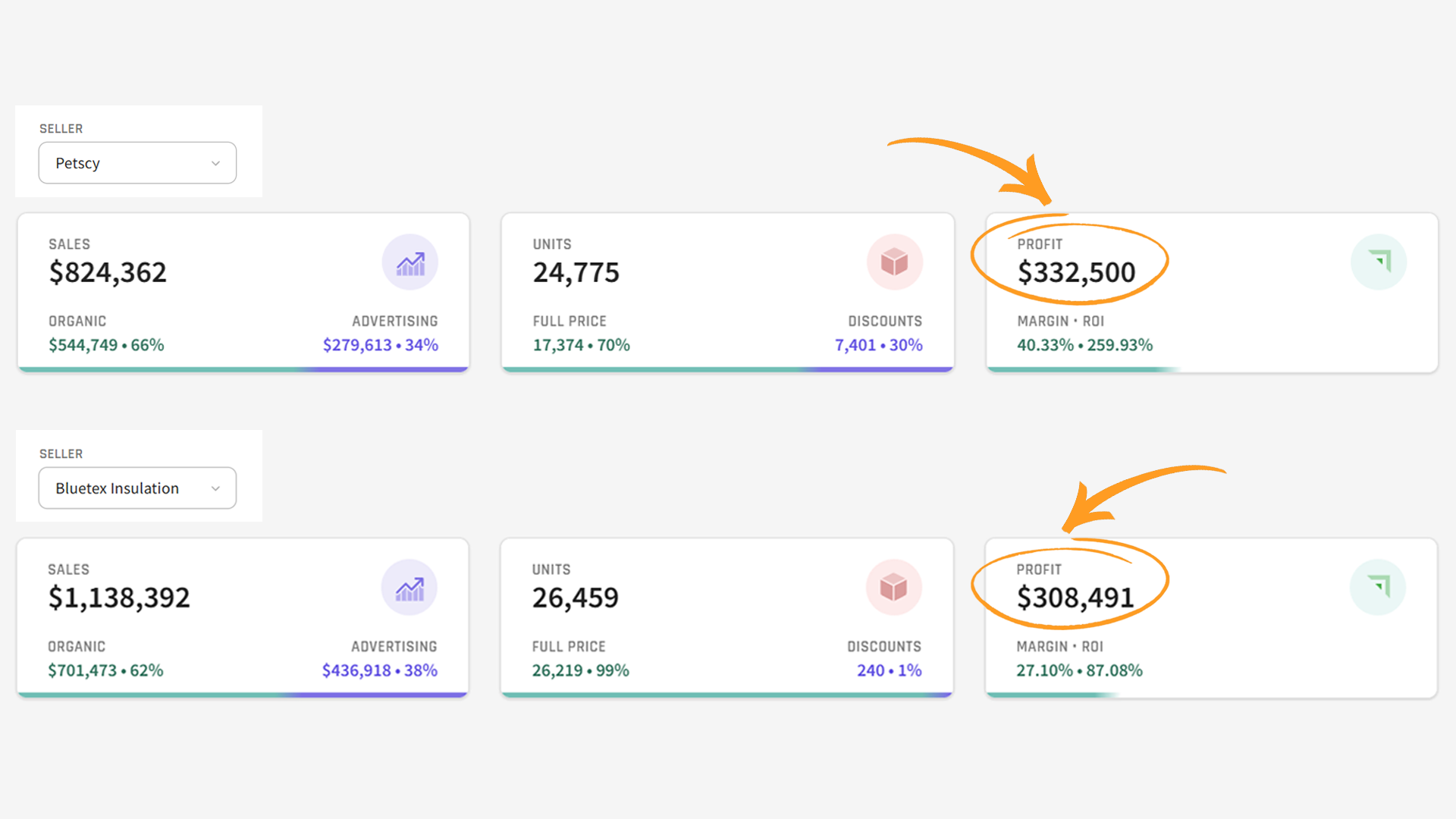The height and width of the screenshot is (819, 1456).
Task: Click the purple sales chart icon on Petscy card
Action: click(x=409, y=261)
